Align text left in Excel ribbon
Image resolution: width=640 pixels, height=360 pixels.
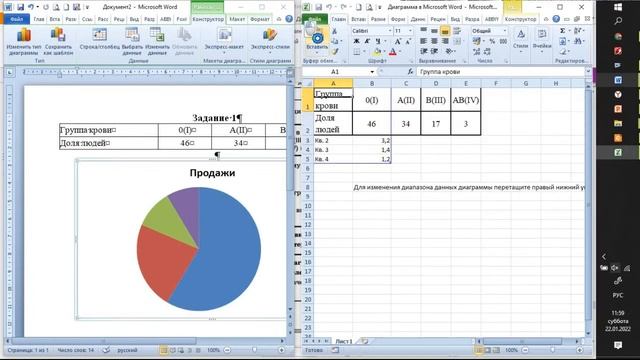pyautogui.click(x=424, y=41)
